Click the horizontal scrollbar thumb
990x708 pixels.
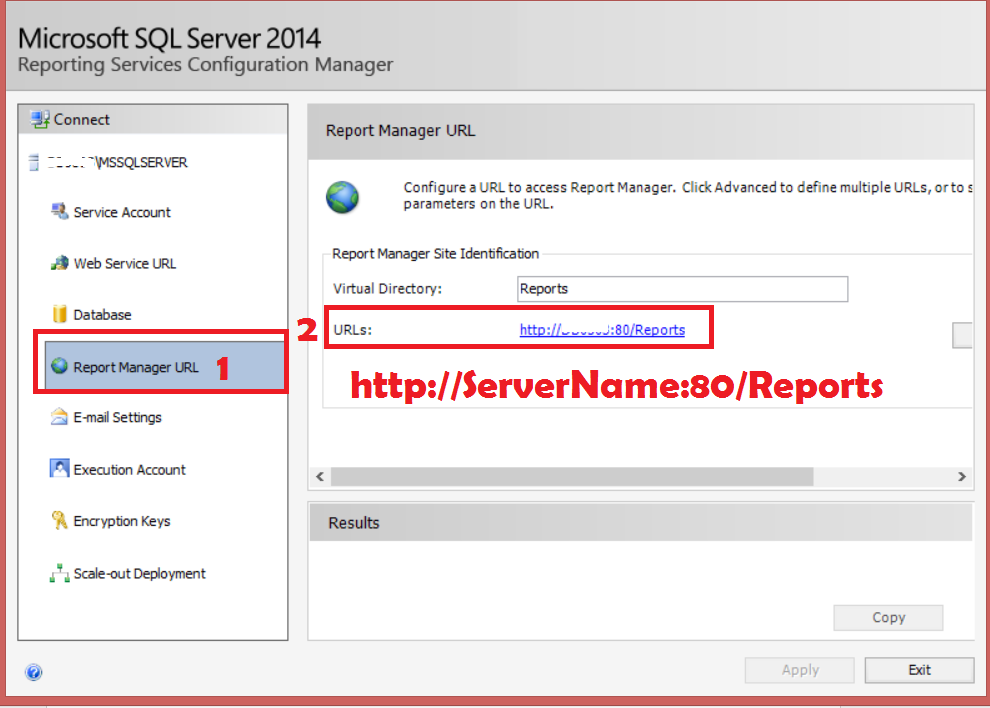[x=572, y=476]
